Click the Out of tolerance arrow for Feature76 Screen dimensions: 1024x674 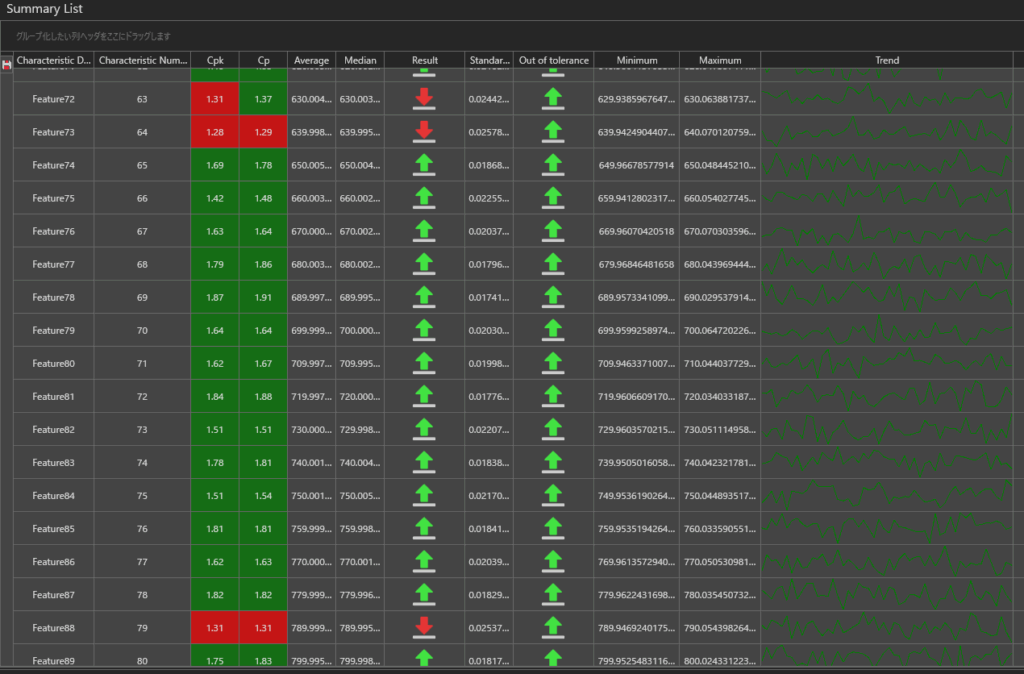pyautogui.click(x=553, y=231)
